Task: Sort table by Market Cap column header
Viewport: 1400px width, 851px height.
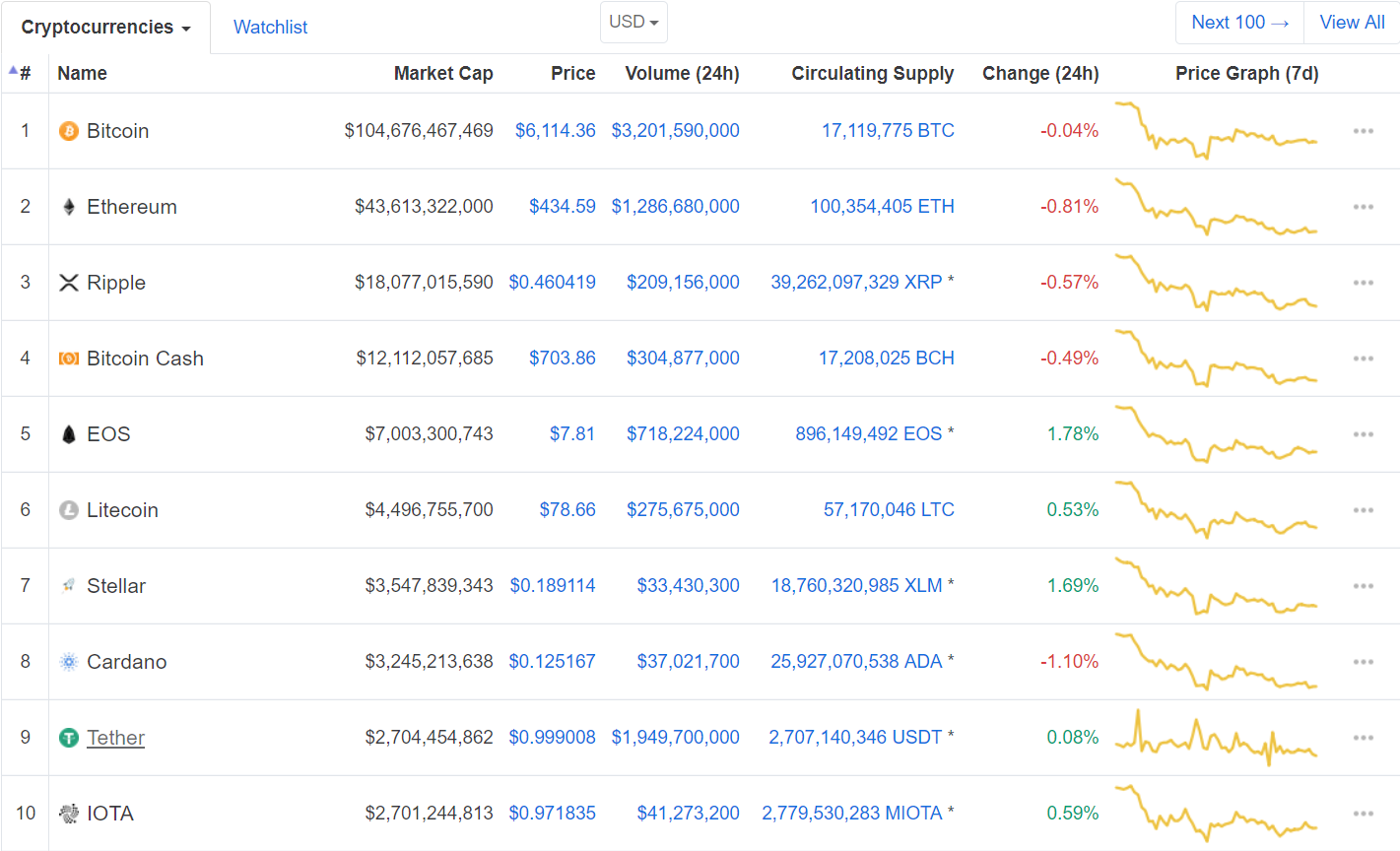Action: click(443, 73)
